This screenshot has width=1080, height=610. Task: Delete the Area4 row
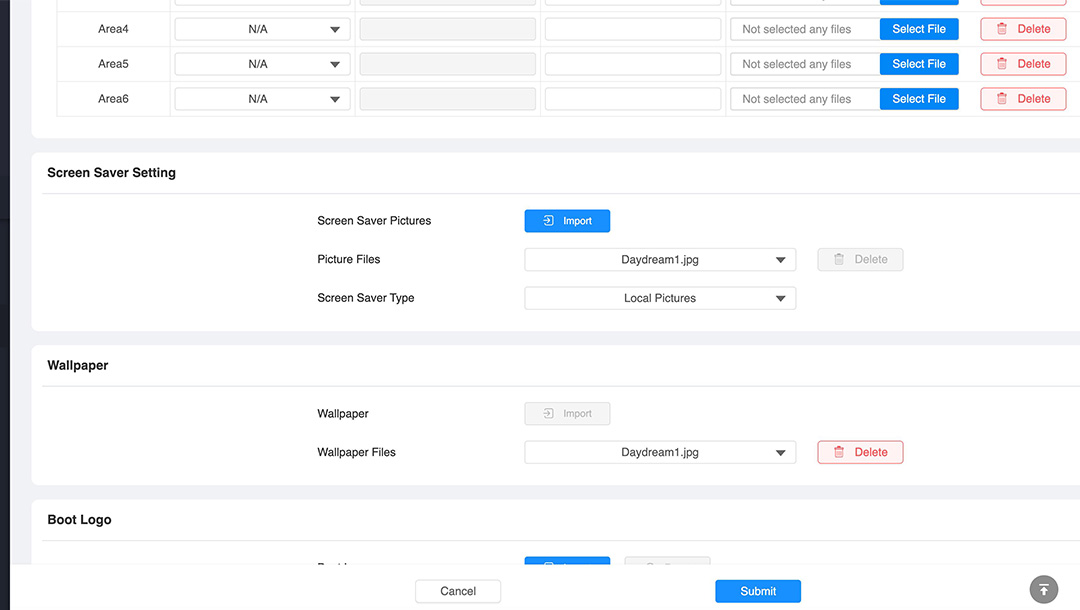coord(1023,29)
